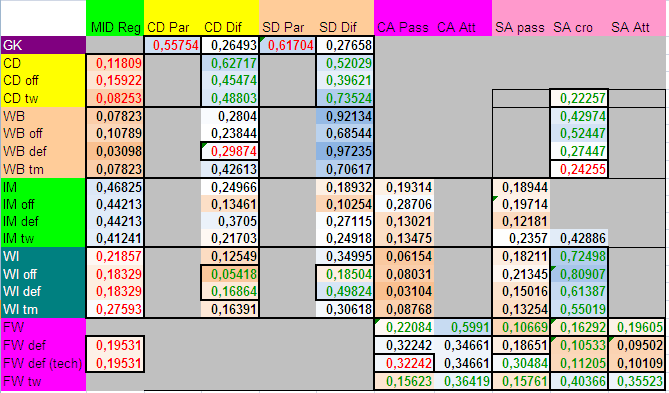Viewport: 669px width, 393px height.
Task: Click FW tw SA Att value 0,35523
Action: pyautogui.click(x=637, y=381)
